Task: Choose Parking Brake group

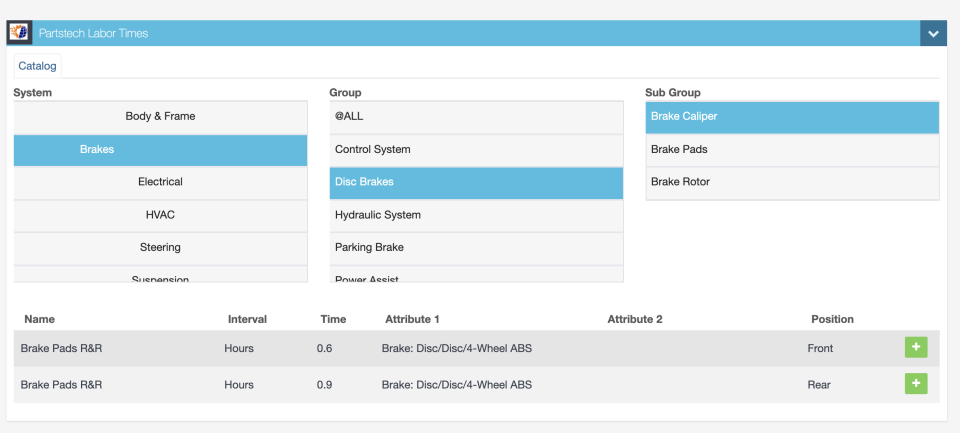Action: click(476, 247)
